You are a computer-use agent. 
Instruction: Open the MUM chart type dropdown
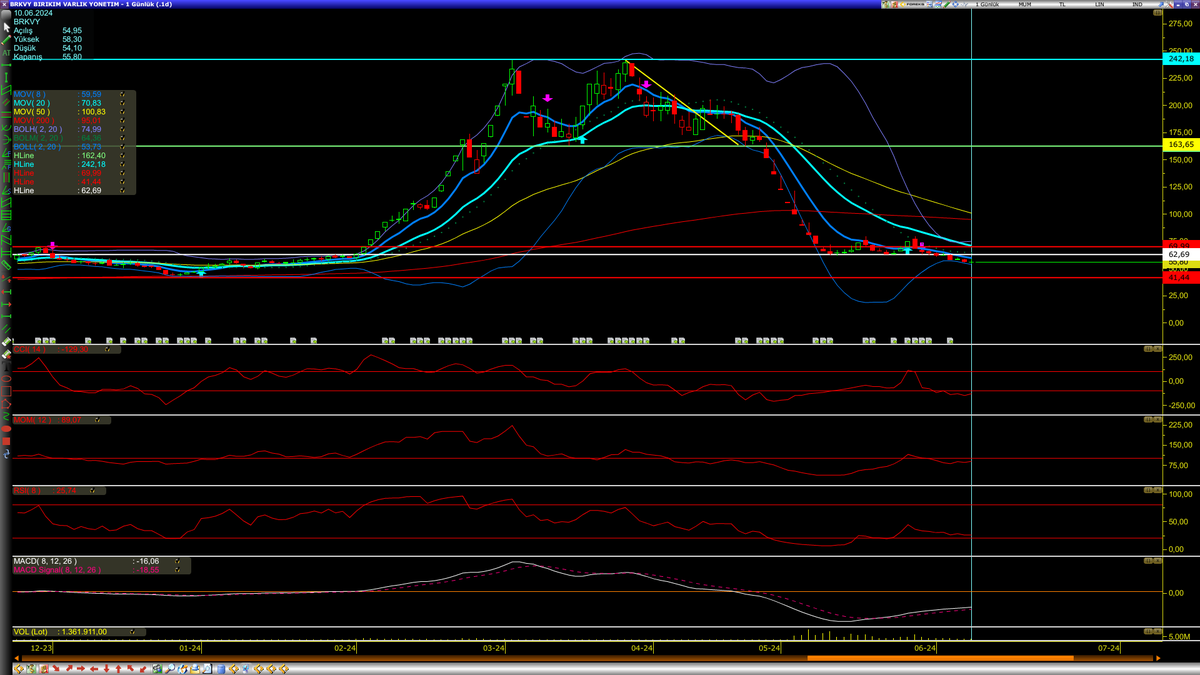click(x=1025, y=5)
